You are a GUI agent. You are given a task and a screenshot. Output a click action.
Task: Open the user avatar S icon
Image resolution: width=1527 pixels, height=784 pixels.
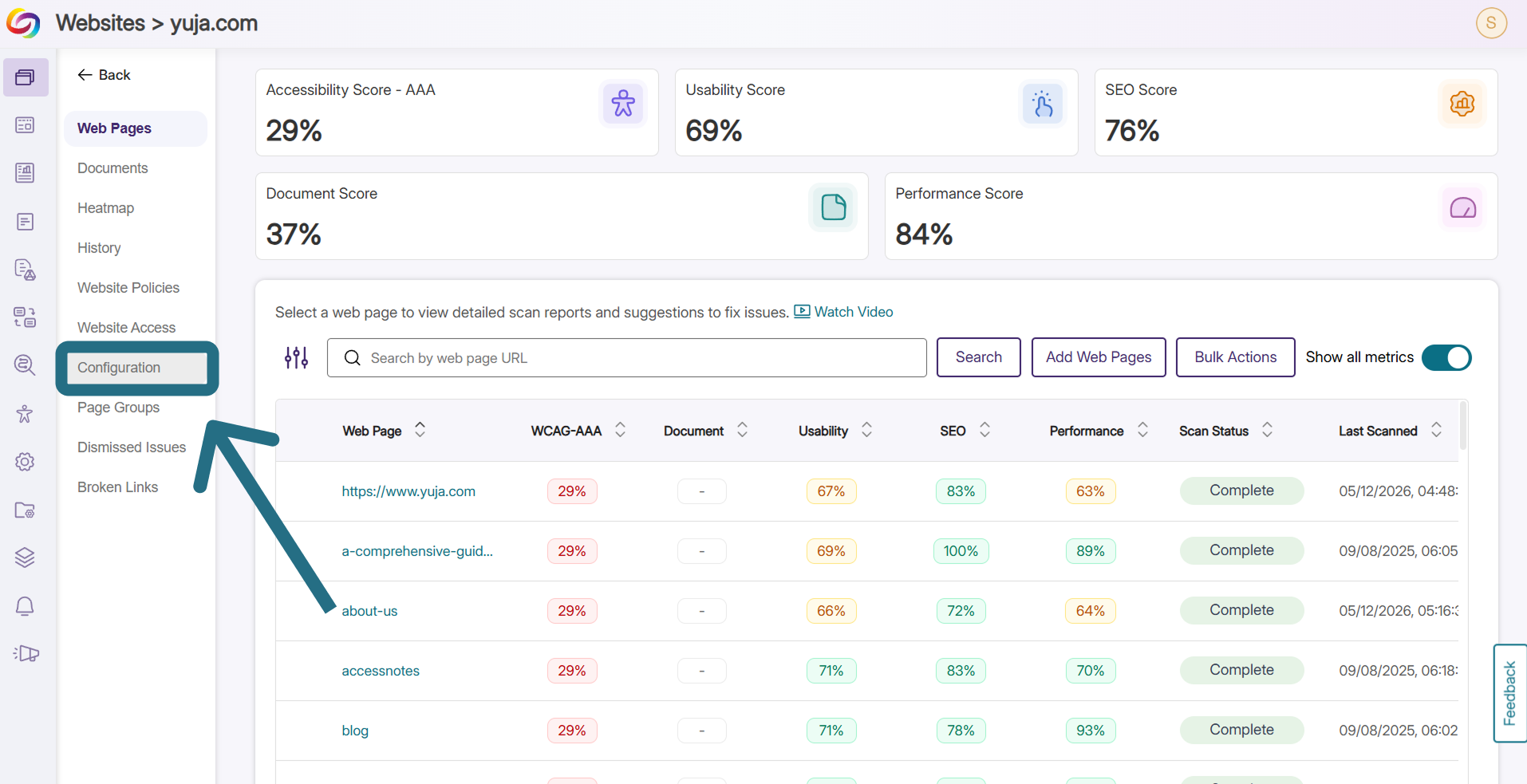coord(1491,22)
